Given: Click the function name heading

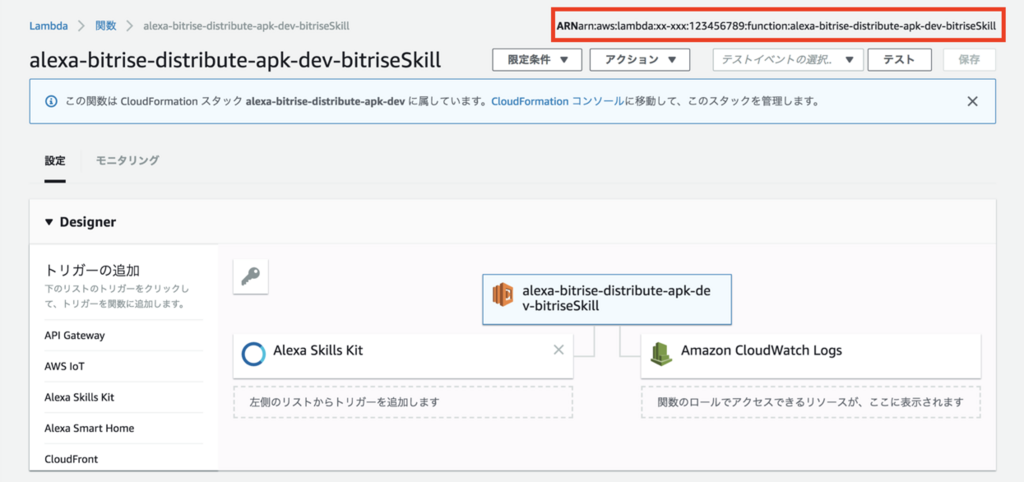Looking at the screenshot, I should pos(235,60).
